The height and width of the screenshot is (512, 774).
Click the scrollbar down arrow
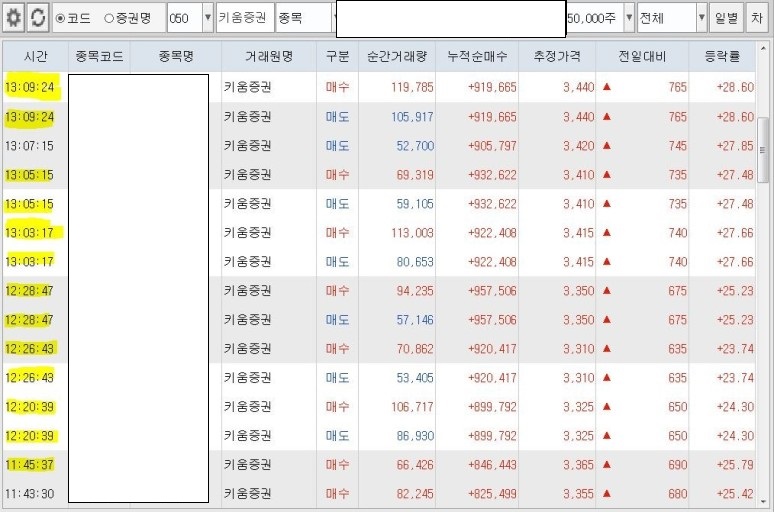click(x=765, y=502)
